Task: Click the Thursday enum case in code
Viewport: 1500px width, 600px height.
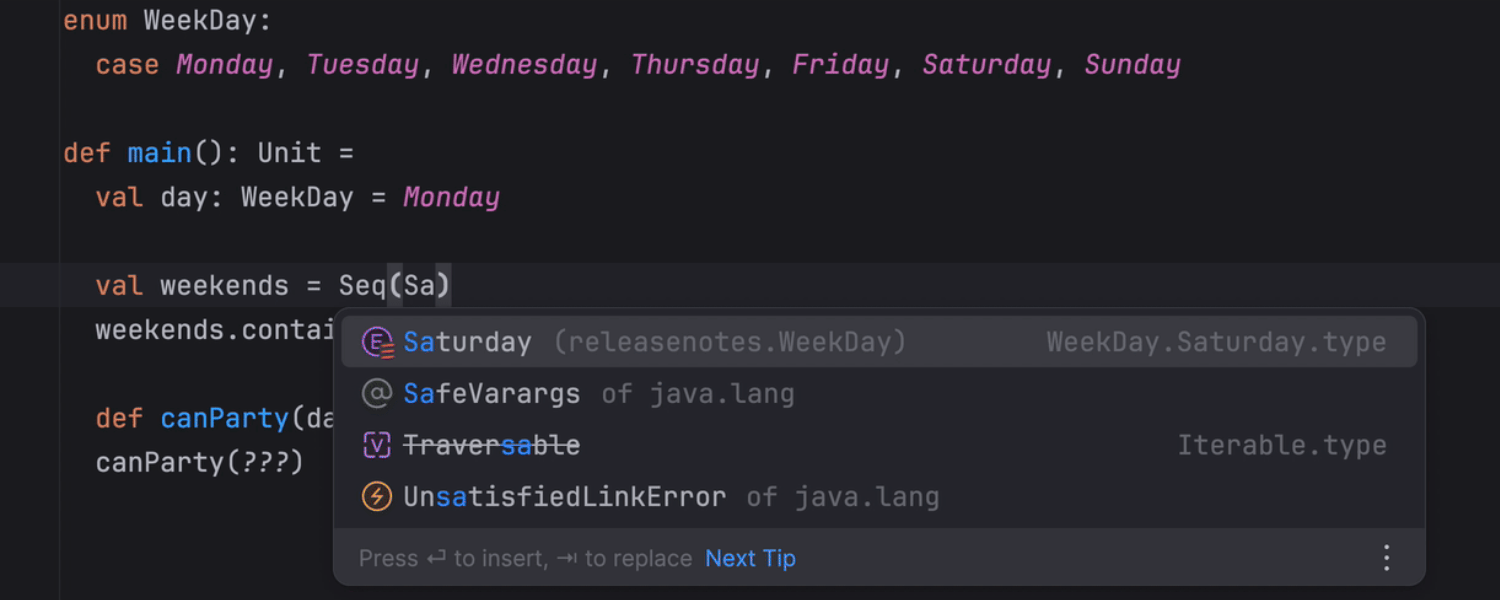Action: coord(695,65)
